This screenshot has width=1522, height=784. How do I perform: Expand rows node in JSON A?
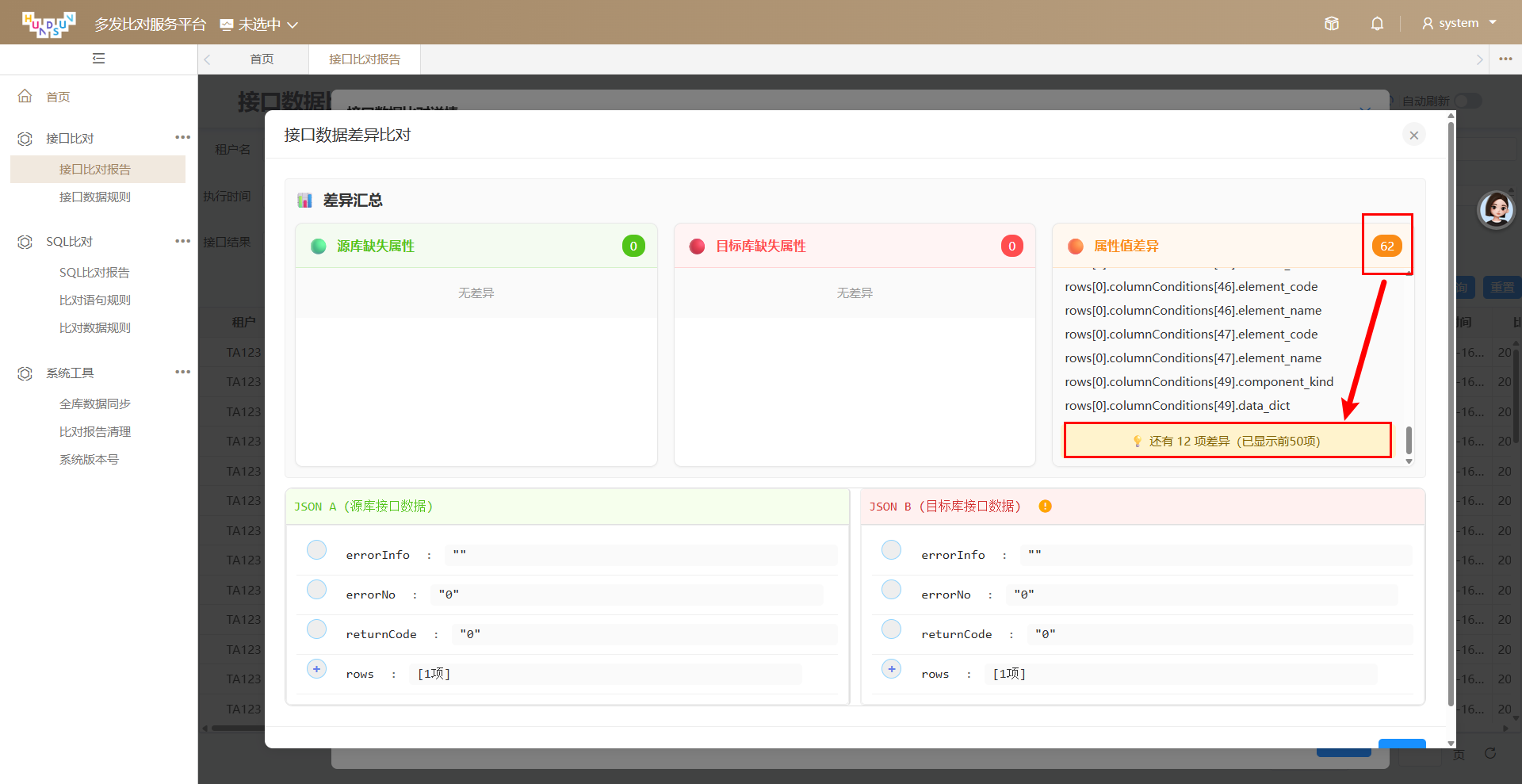pyautogui.click(x=316, y=669)
